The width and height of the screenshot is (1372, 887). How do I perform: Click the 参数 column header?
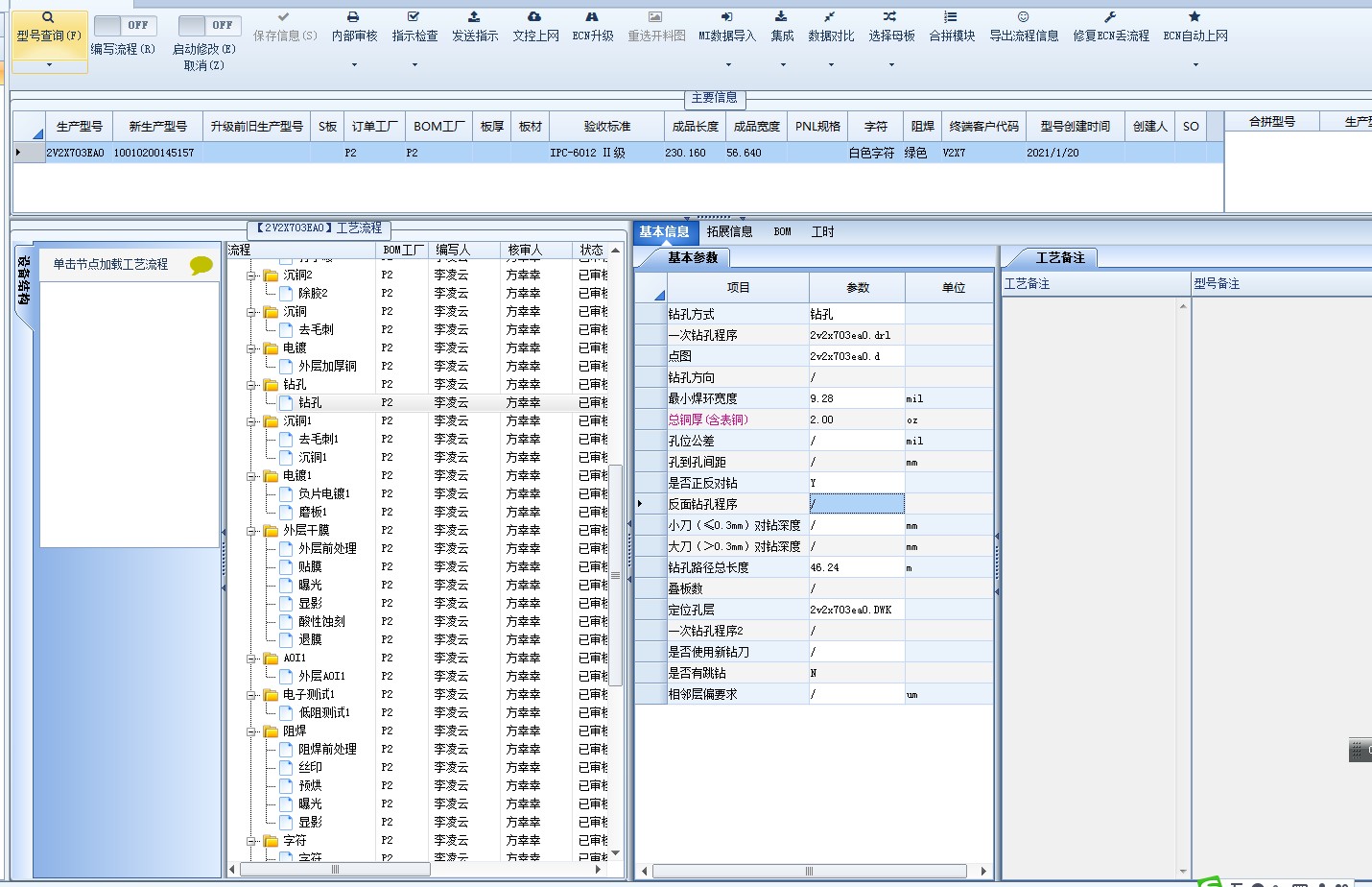tap(857, 287)
